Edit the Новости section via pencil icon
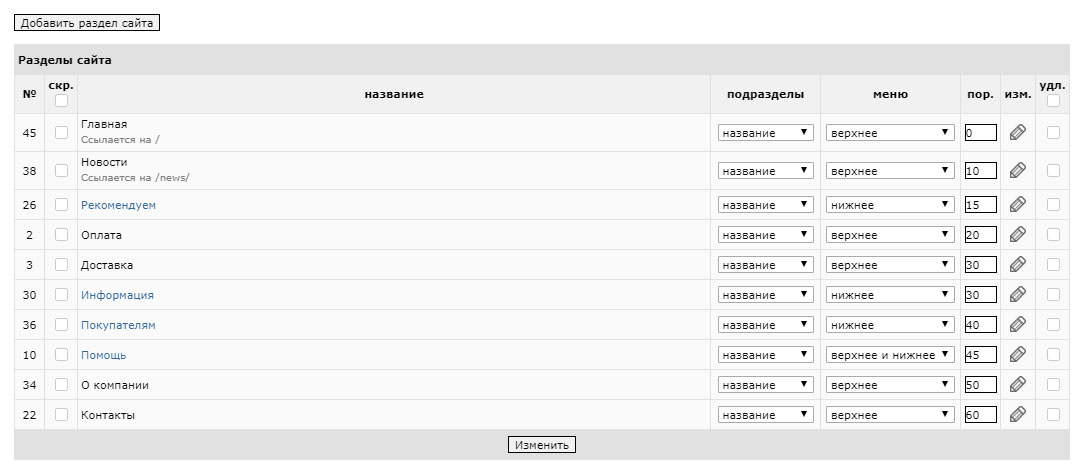This screenshot has width=1084, height=474. click(x=1017, y=170)
